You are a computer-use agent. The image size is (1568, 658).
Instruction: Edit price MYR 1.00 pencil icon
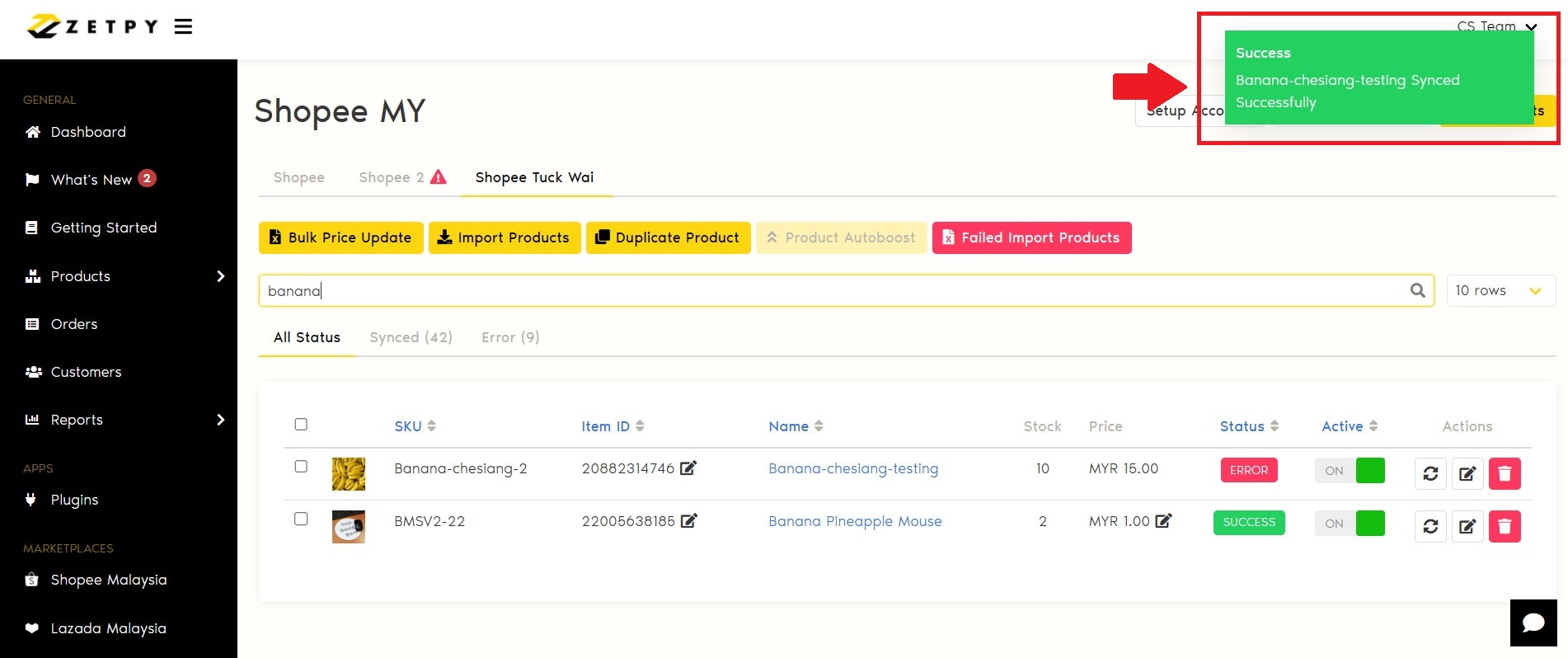click(1163, 521)
